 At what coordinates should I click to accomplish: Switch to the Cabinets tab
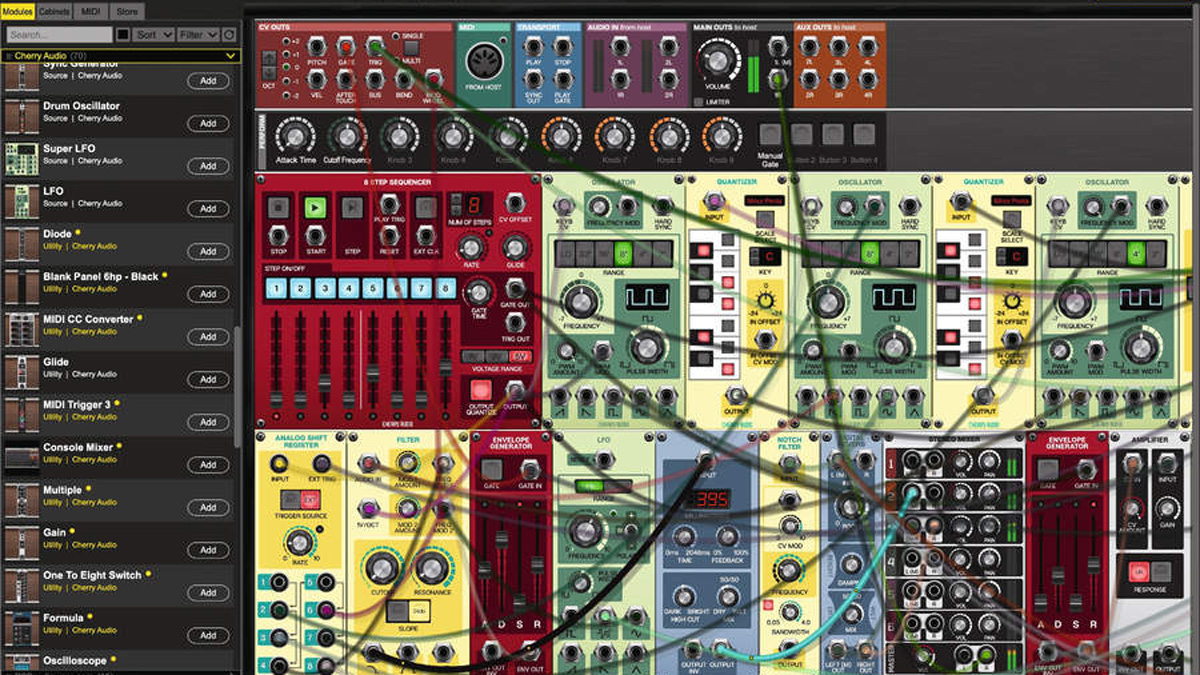click(x=54, y=11)
